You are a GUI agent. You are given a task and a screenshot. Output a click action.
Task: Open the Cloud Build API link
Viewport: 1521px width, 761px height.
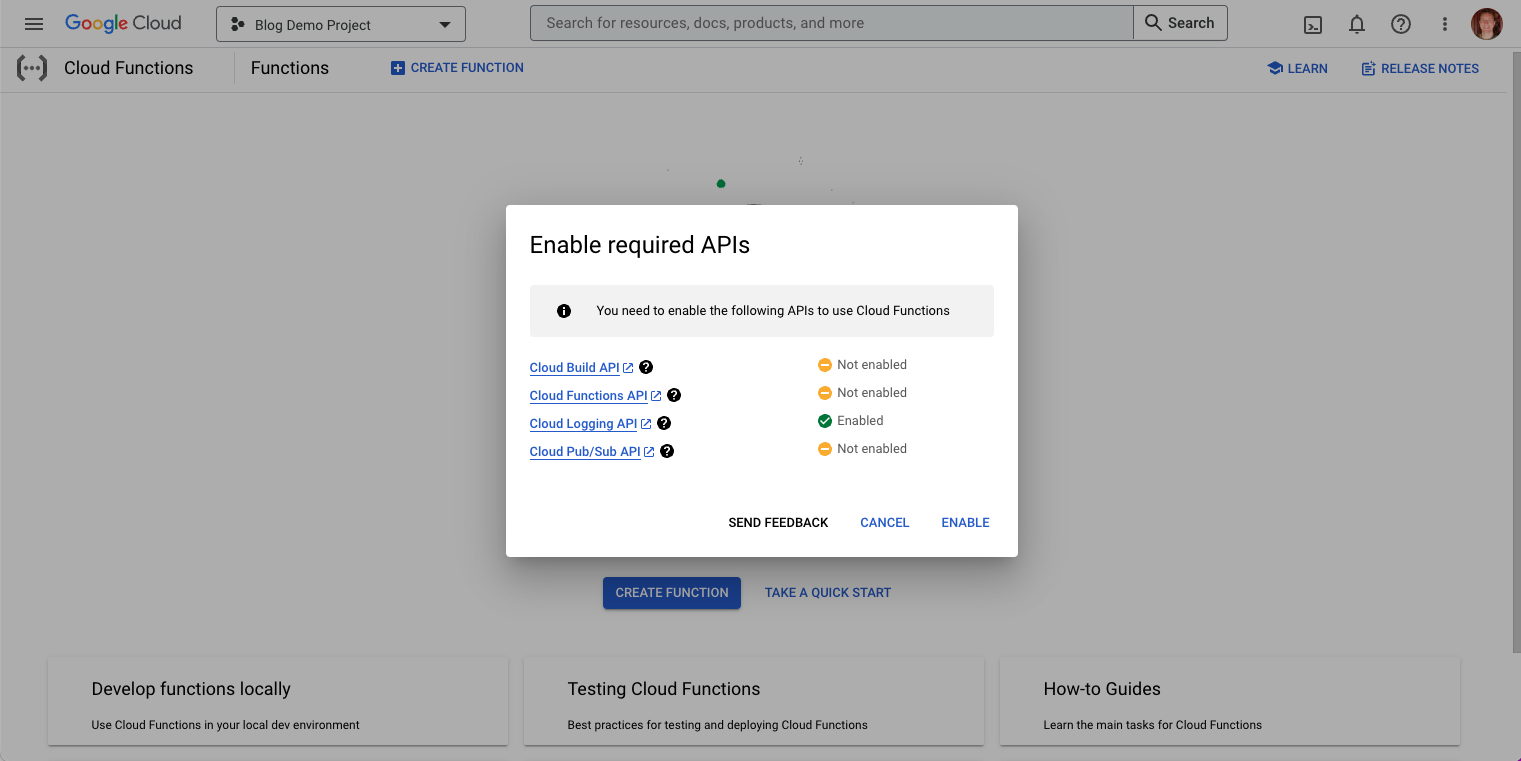[x=581, y=367]
